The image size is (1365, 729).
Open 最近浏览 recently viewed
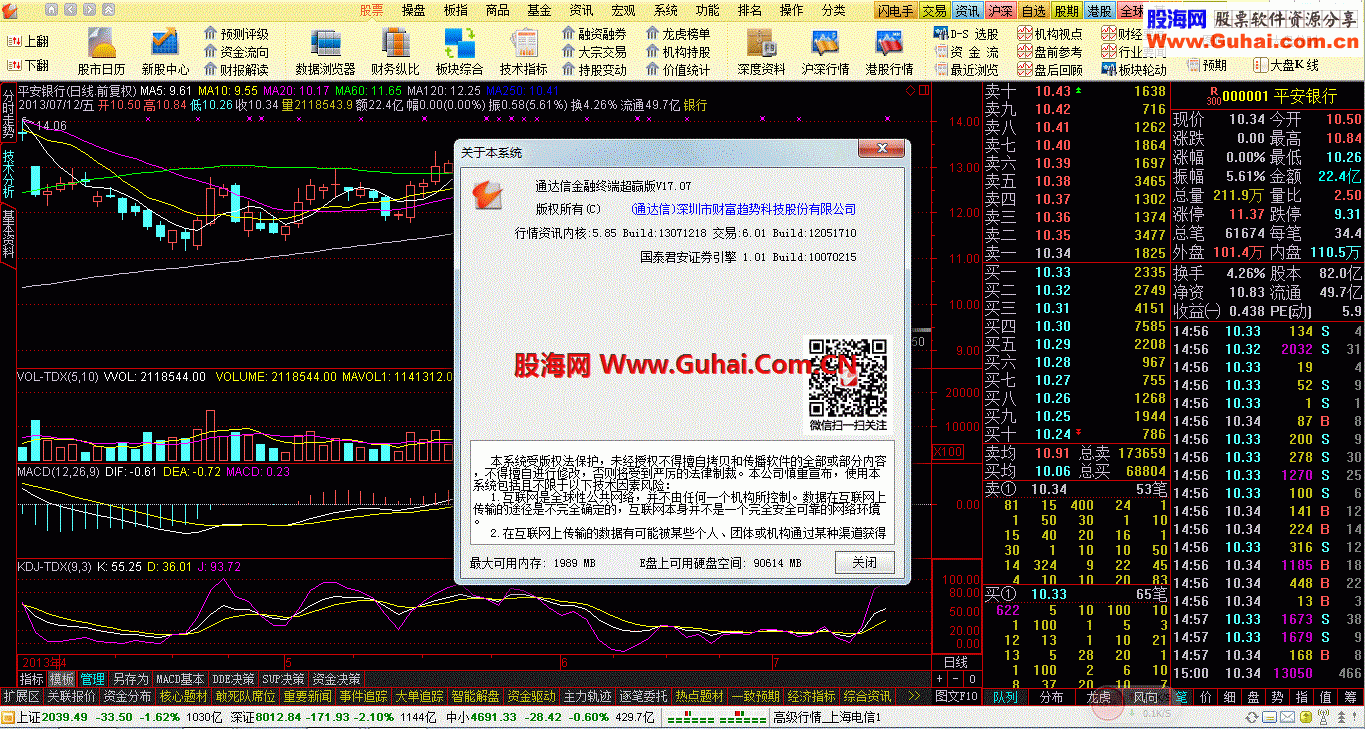pos(966,70)
